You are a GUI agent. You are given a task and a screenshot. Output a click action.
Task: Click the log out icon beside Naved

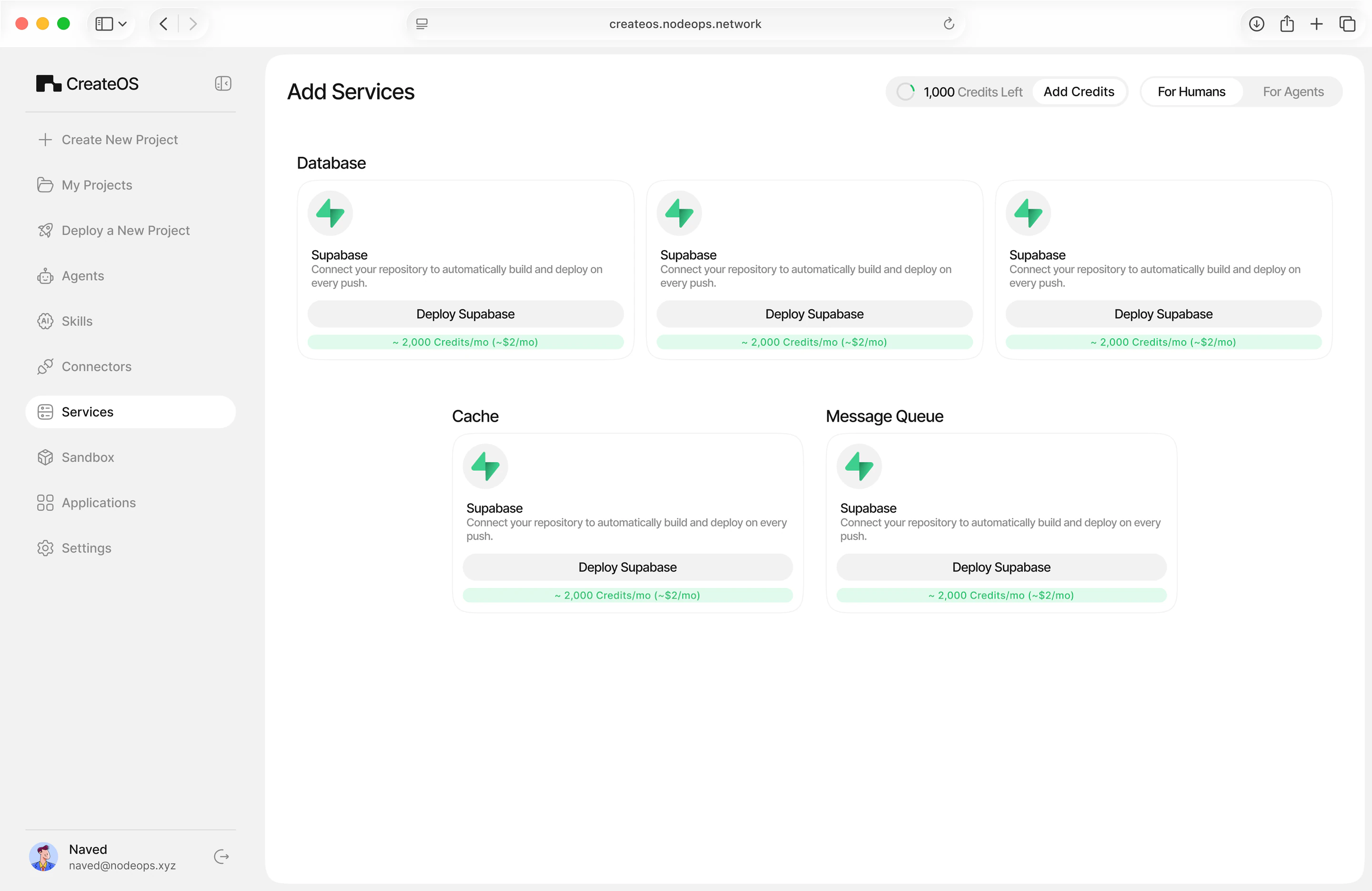(222, 856)
